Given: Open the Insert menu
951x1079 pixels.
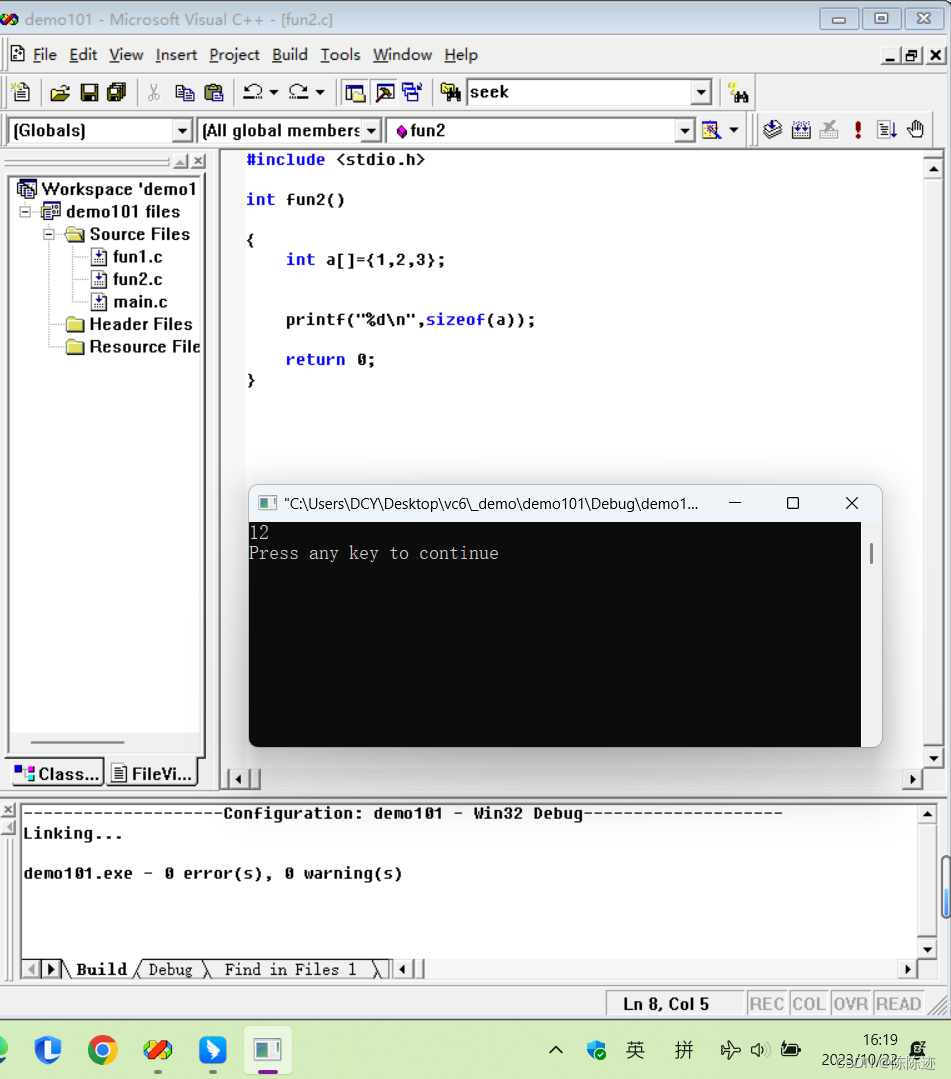Looking at the screenshot, I should pos(176,55).
